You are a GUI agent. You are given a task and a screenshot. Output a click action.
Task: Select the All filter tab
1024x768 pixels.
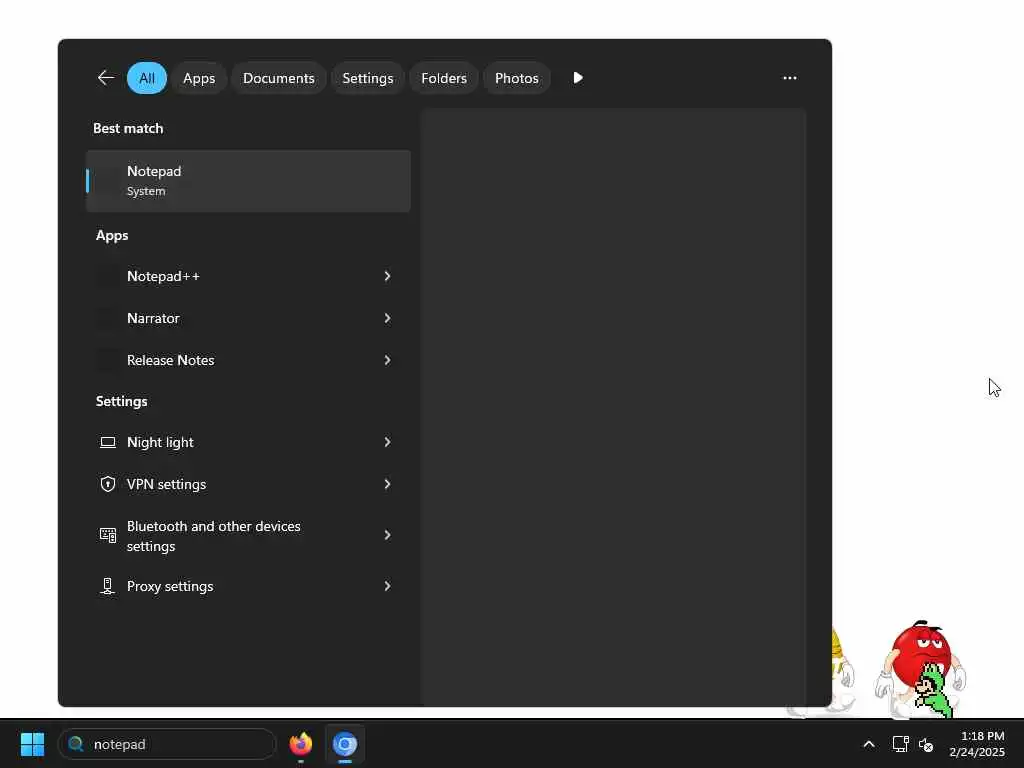(x=147, y=78)
